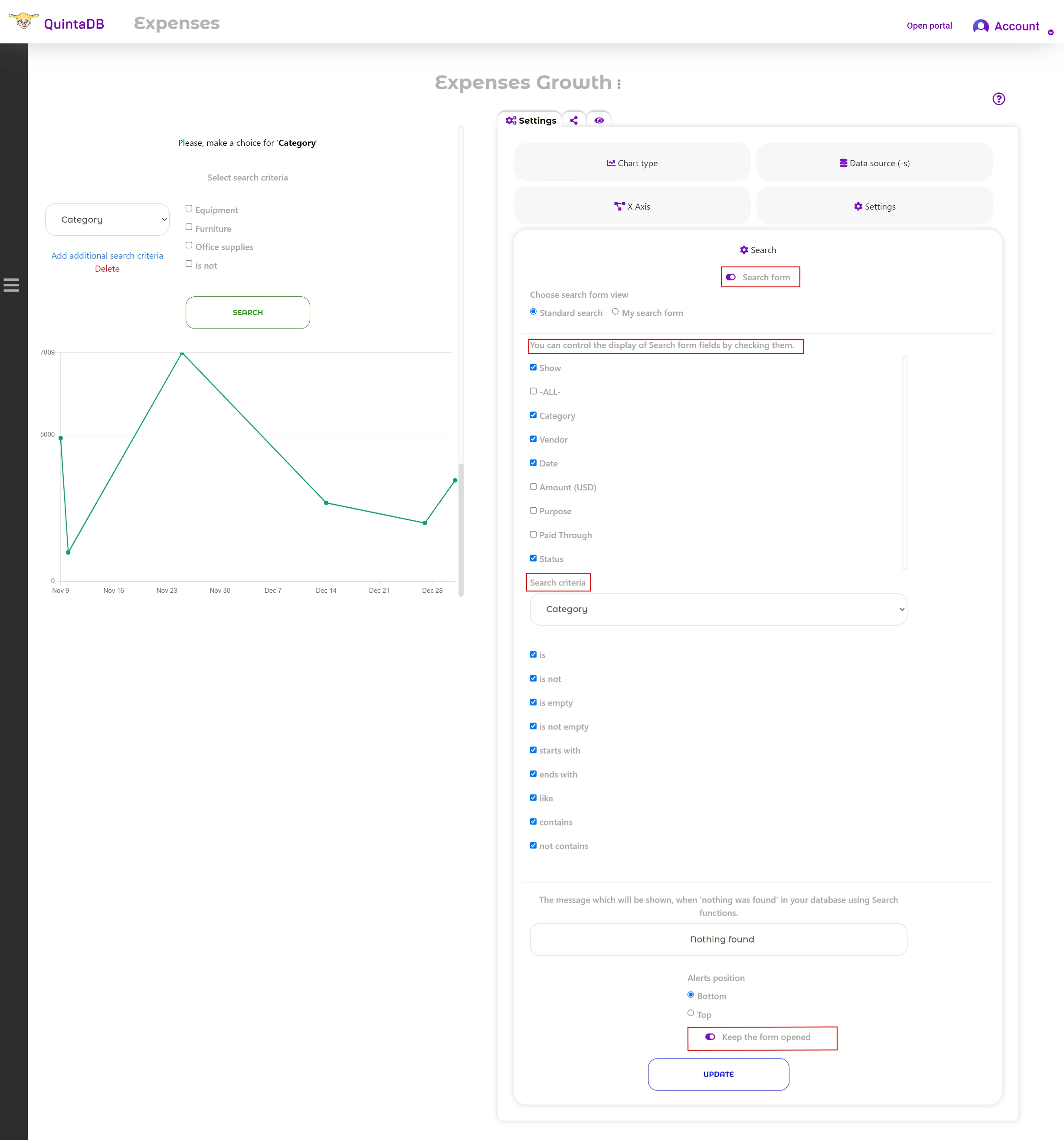The width and height of the screenshot is (1064, 1140).
Task: Check the -ALL- checkbox
Action: [x=533, y=391]
